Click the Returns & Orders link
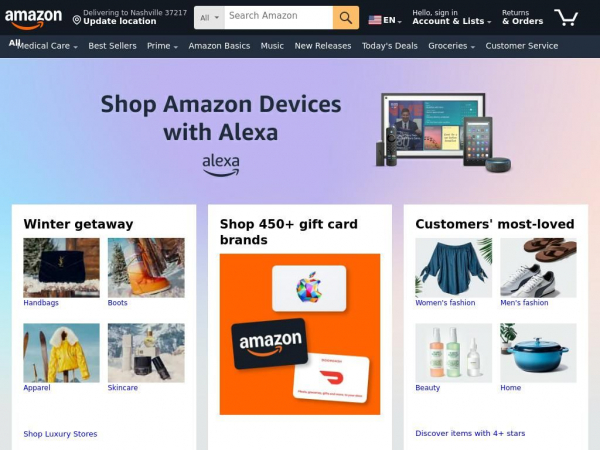Screen dimensions: 600x450 click(522, 17)
